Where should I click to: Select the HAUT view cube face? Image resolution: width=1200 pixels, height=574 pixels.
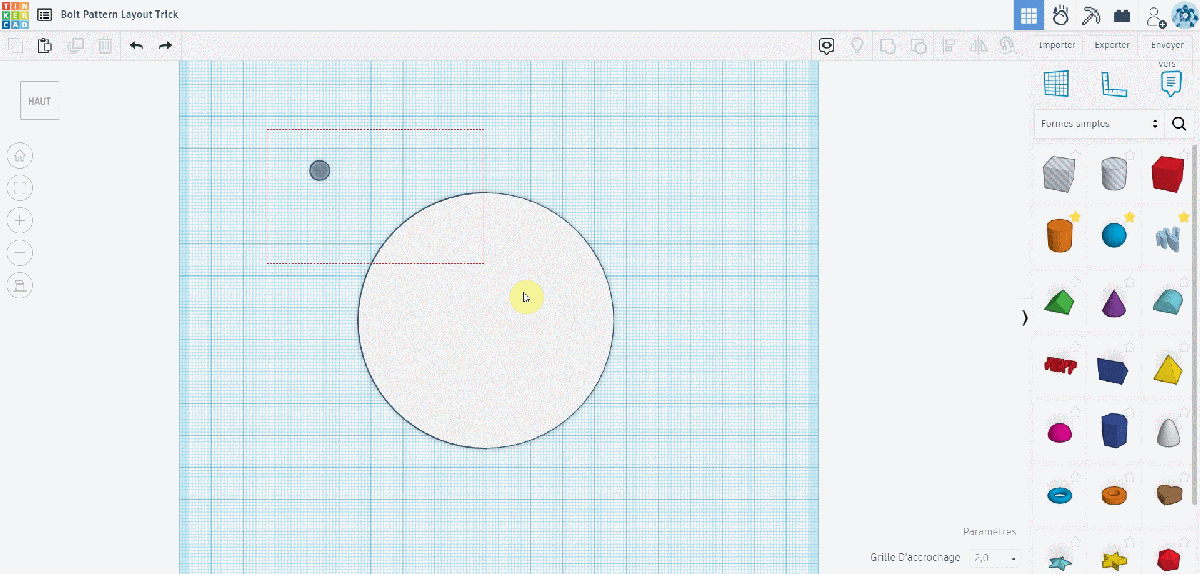point(40,101)
